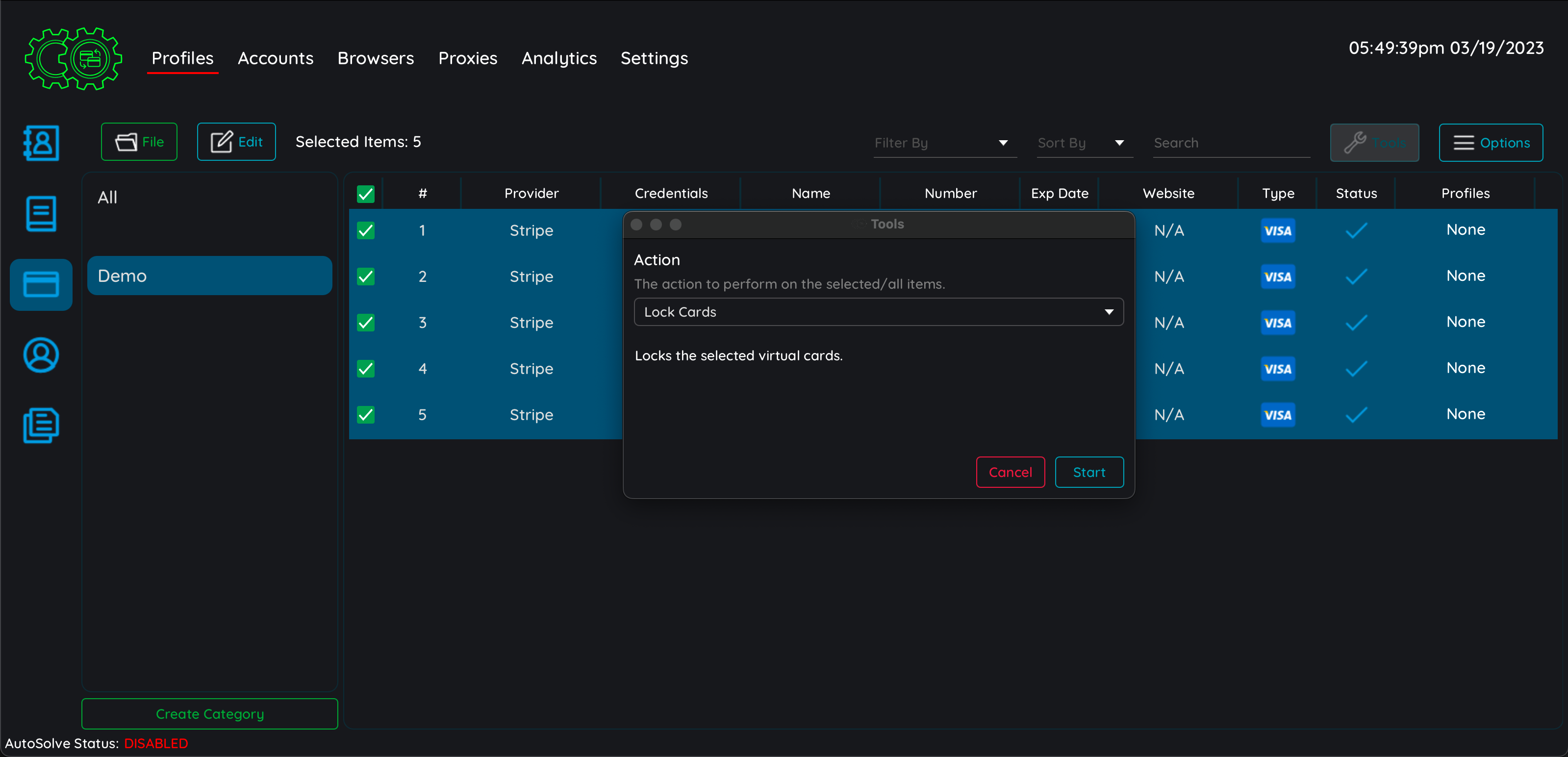
Task: Click the status checkmark in row 1
Action: click(1356, 230)
